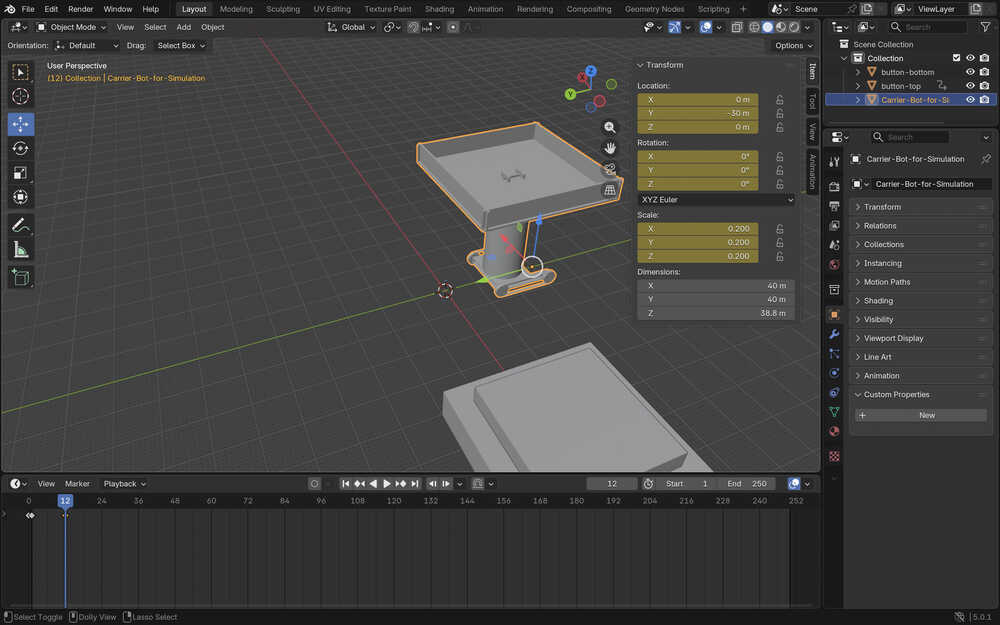Toggle the X location lock

pyautogui.click(x=779, y=100)
